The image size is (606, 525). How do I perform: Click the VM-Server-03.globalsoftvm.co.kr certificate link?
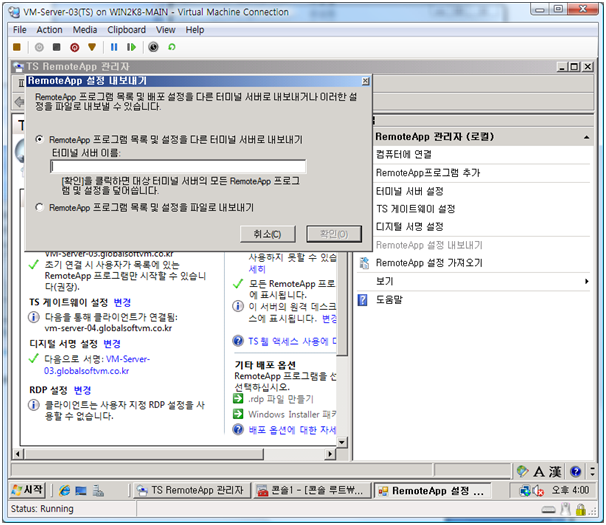(97, 365)
